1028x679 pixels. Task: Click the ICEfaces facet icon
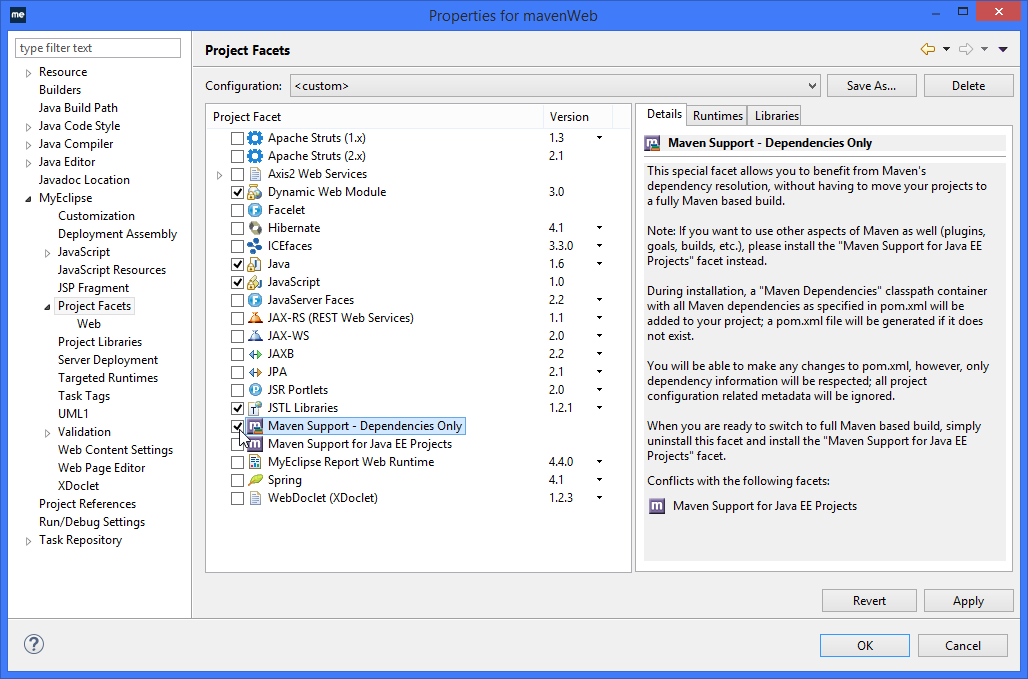pyautogui.click(x=254, y=246)
